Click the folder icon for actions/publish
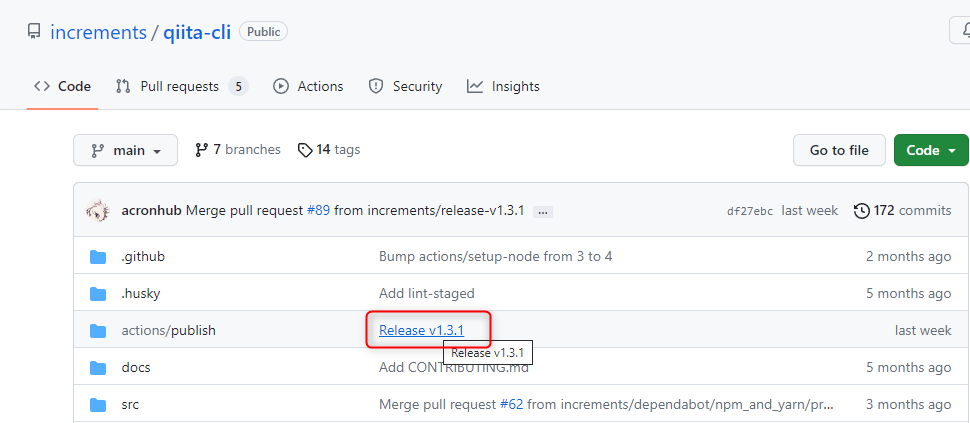970x423 pixels. [98, 331]
